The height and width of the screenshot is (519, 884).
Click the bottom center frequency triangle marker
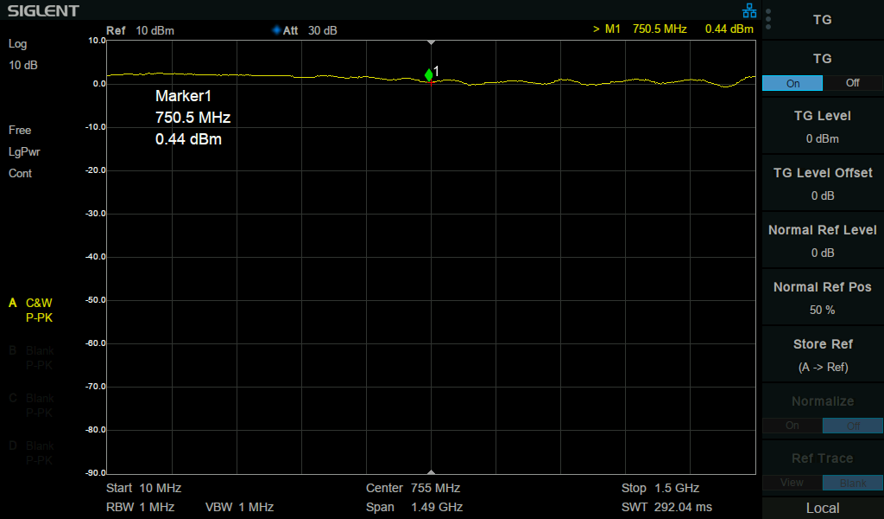click(431, 472)
